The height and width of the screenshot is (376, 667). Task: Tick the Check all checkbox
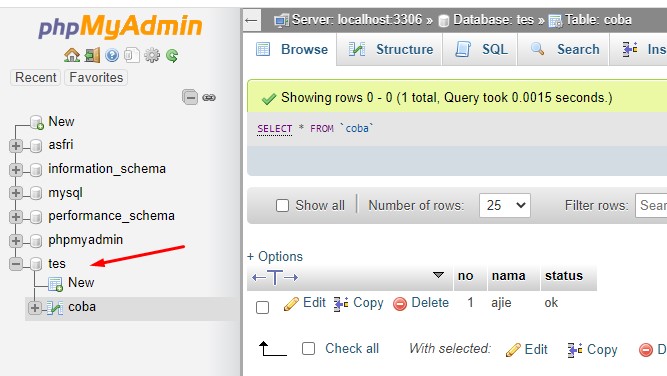point(308,349)
